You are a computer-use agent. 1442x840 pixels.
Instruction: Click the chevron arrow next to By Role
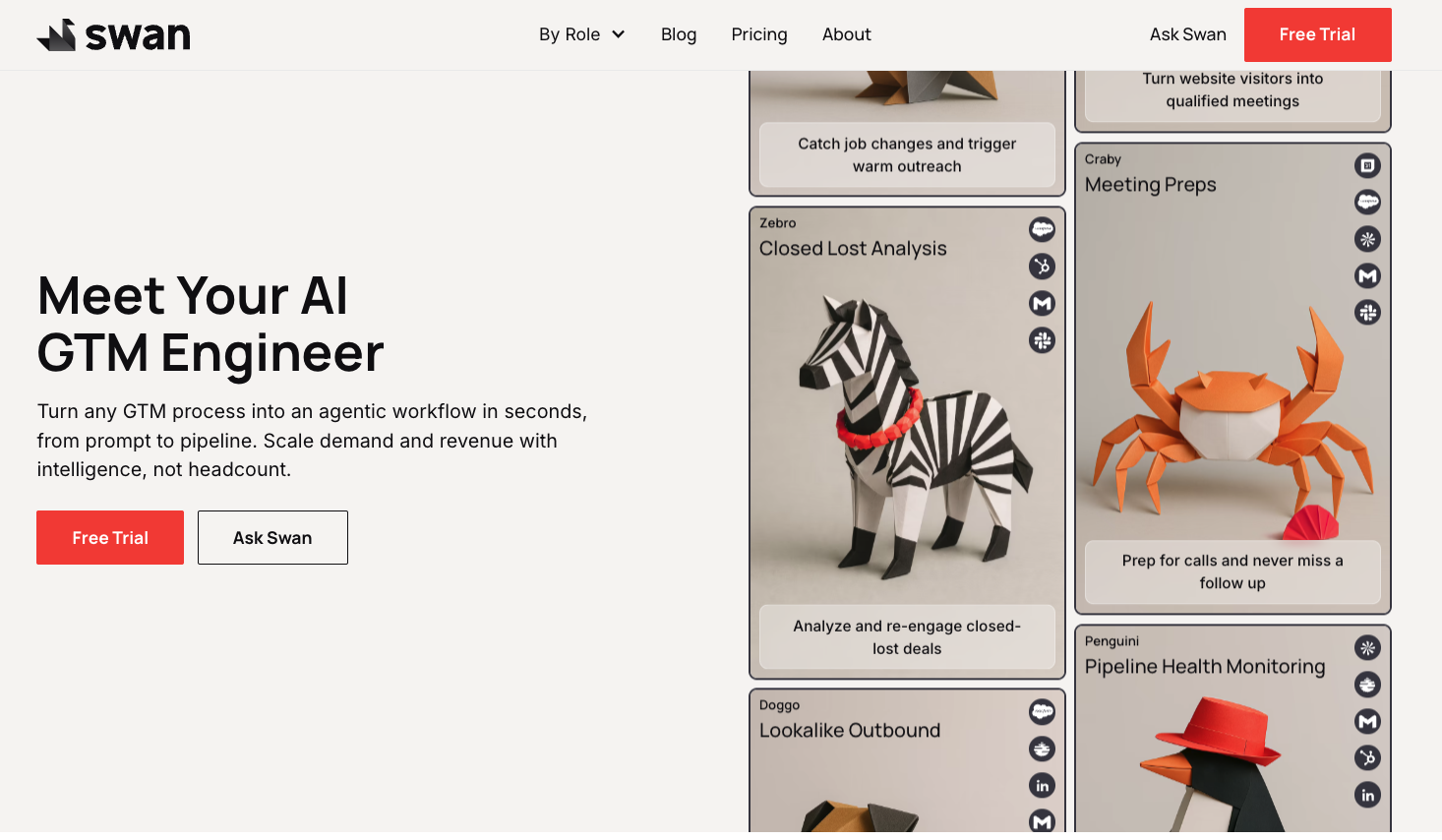(x=619, y=34)
